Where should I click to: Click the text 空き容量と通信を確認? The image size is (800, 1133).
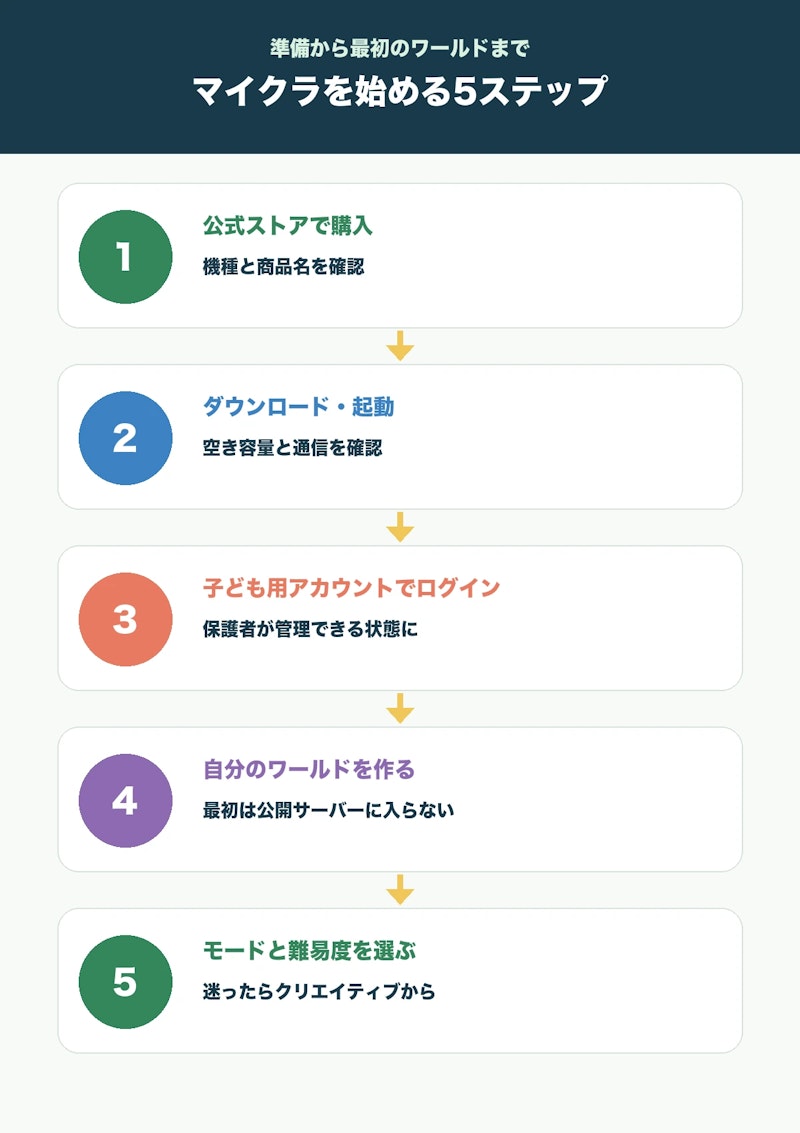[292, 448]
